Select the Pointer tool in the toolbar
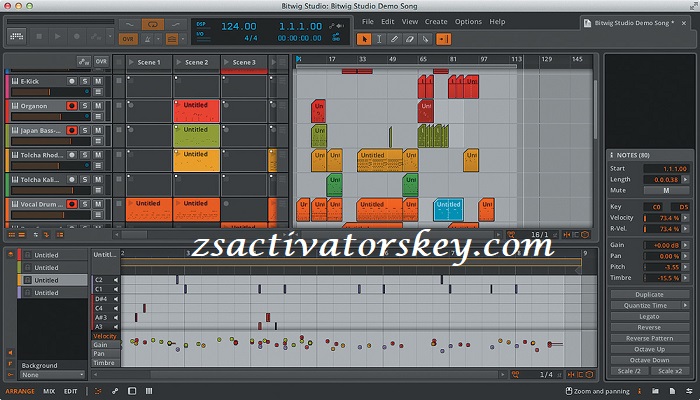This screenshot has height=400, width=700. (x=364, y=39)
